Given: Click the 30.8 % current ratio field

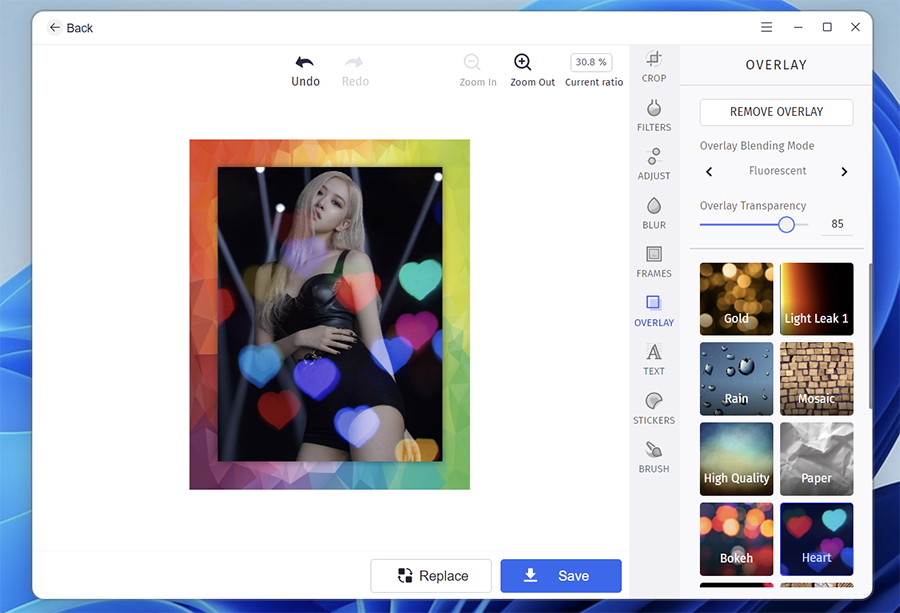Looking at the screenshot, I should click(591, 62).
